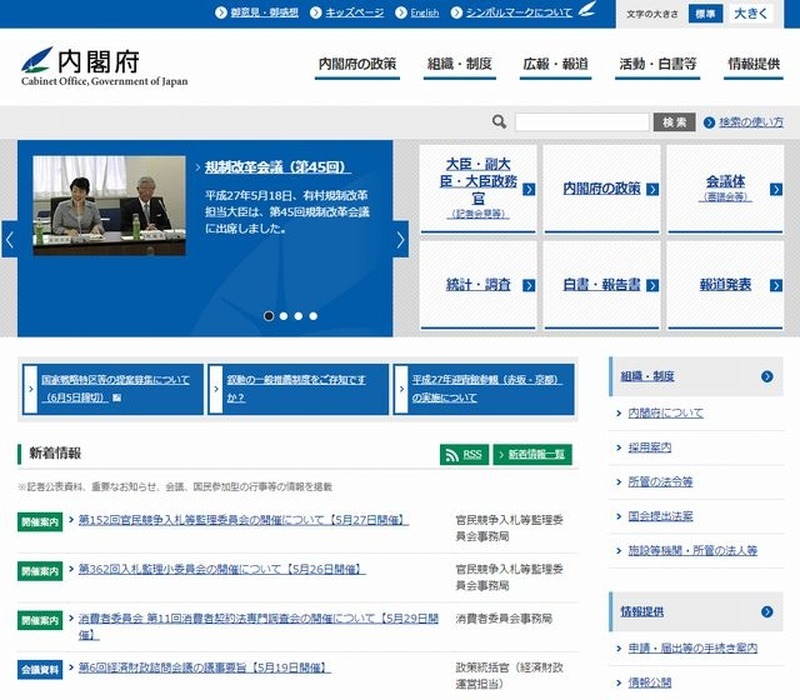
Task: Click arrow icon beside 情報提供 sidebar heading
Action: pyautogui.click(x=767, y=612)
